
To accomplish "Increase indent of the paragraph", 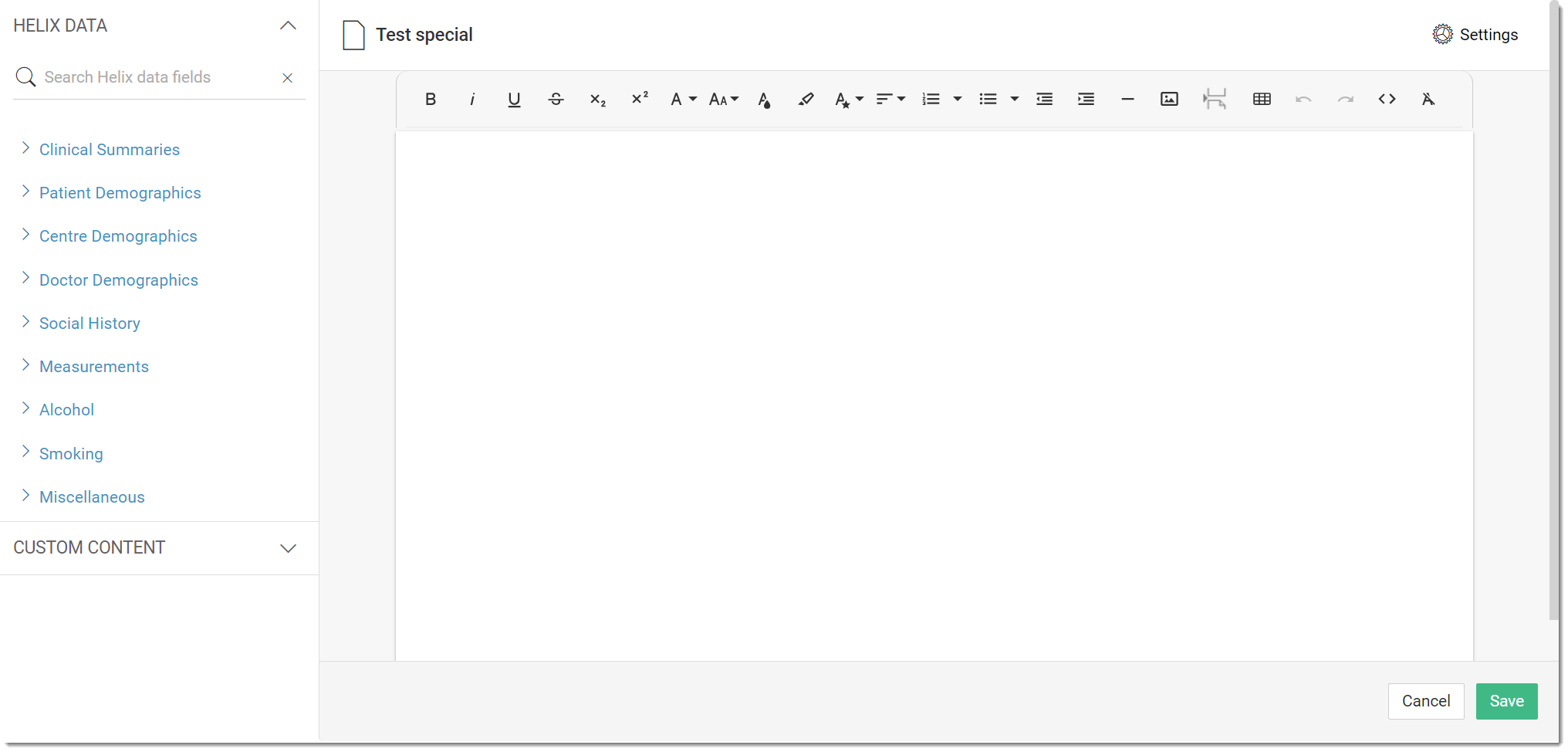I will pyautogui.click(x=1086, y=99).
